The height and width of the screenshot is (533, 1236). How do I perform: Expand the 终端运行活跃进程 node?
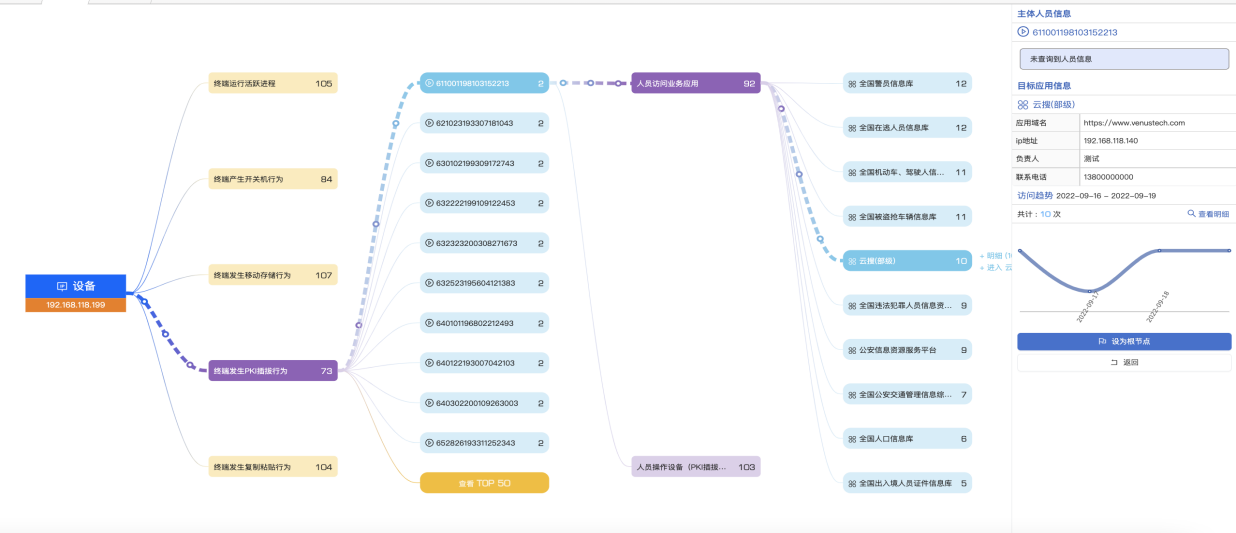pyautogui.click(x=273, y=84)
